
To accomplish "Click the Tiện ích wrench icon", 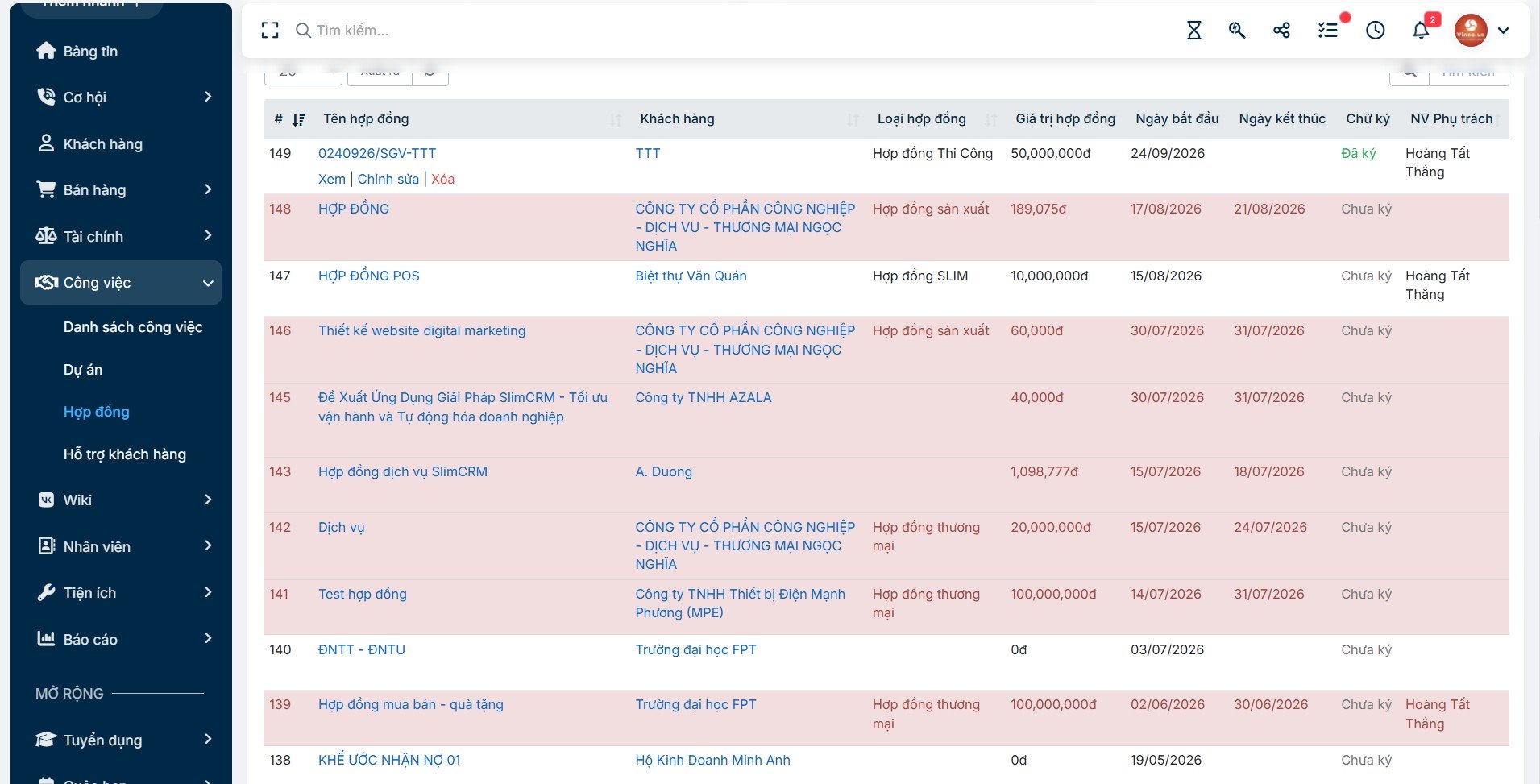I will pyautogui.click(x=46, y=592).
